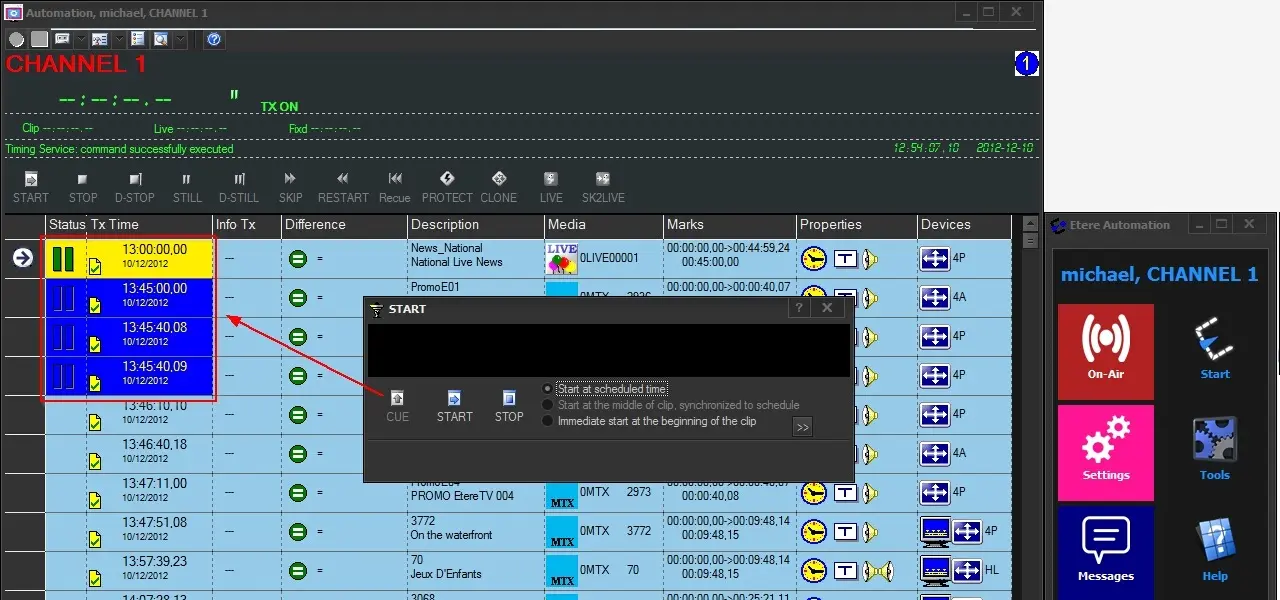
Task: Select 'Start at scheduled time' option
Action: click(x=547, y=389)
